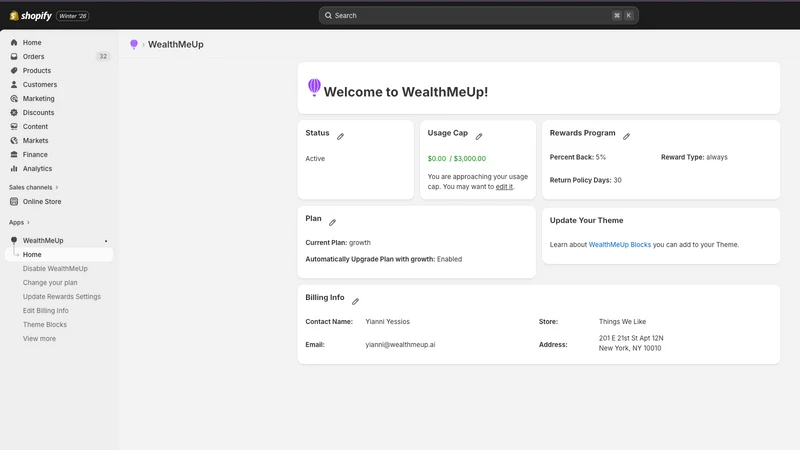
Task: Open Change your plan page
Action: coord(50,283)
